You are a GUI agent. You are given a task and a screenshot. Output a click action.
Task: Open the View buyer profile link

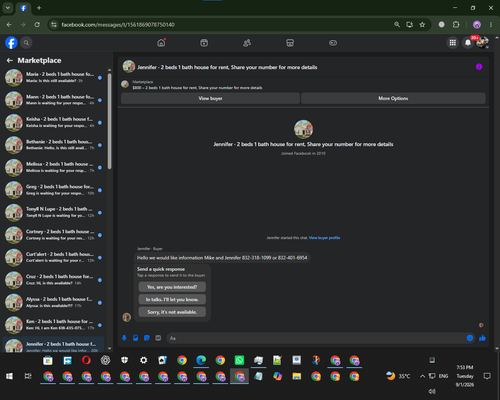click(x=324, y=238)
